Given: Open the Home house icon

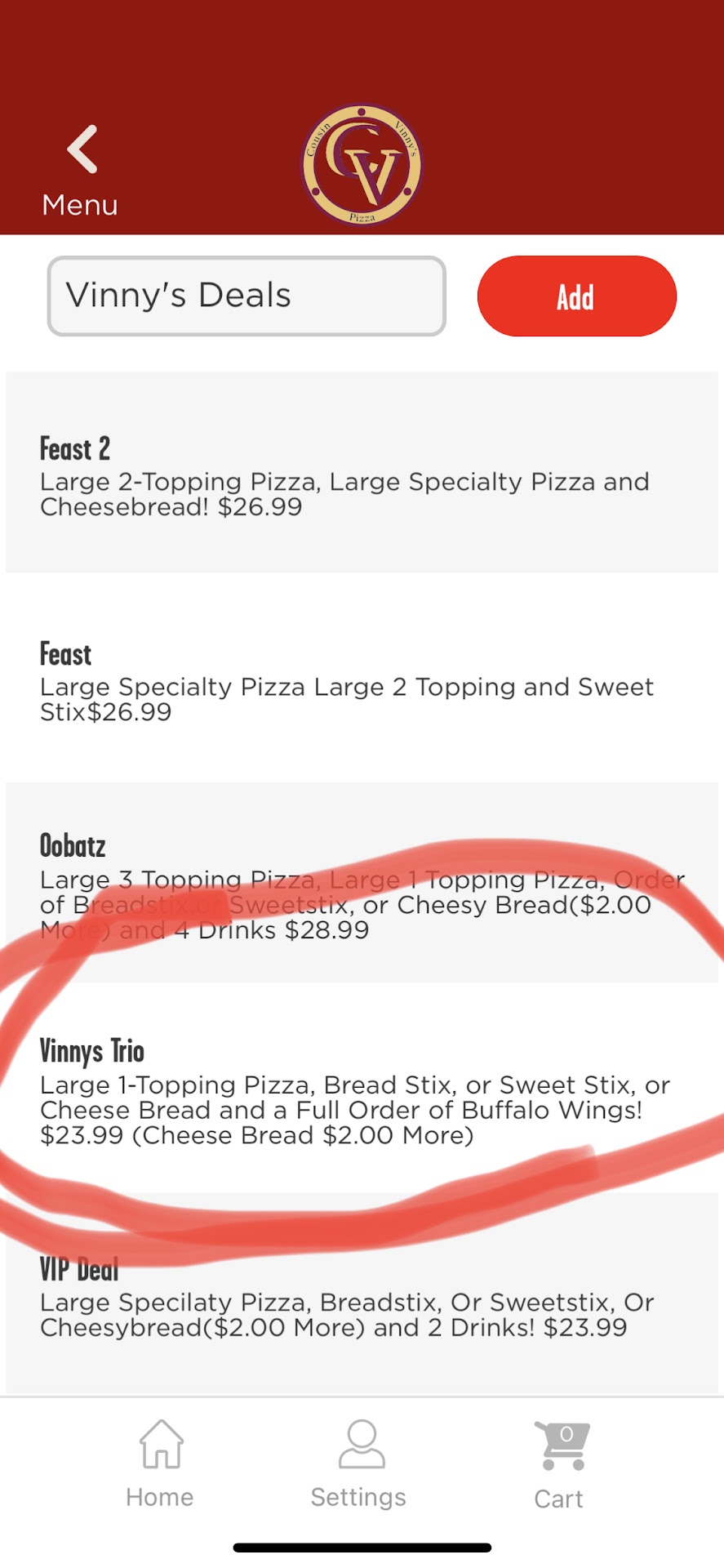Looking at the screenshot, I should [x=161, y=1444].
